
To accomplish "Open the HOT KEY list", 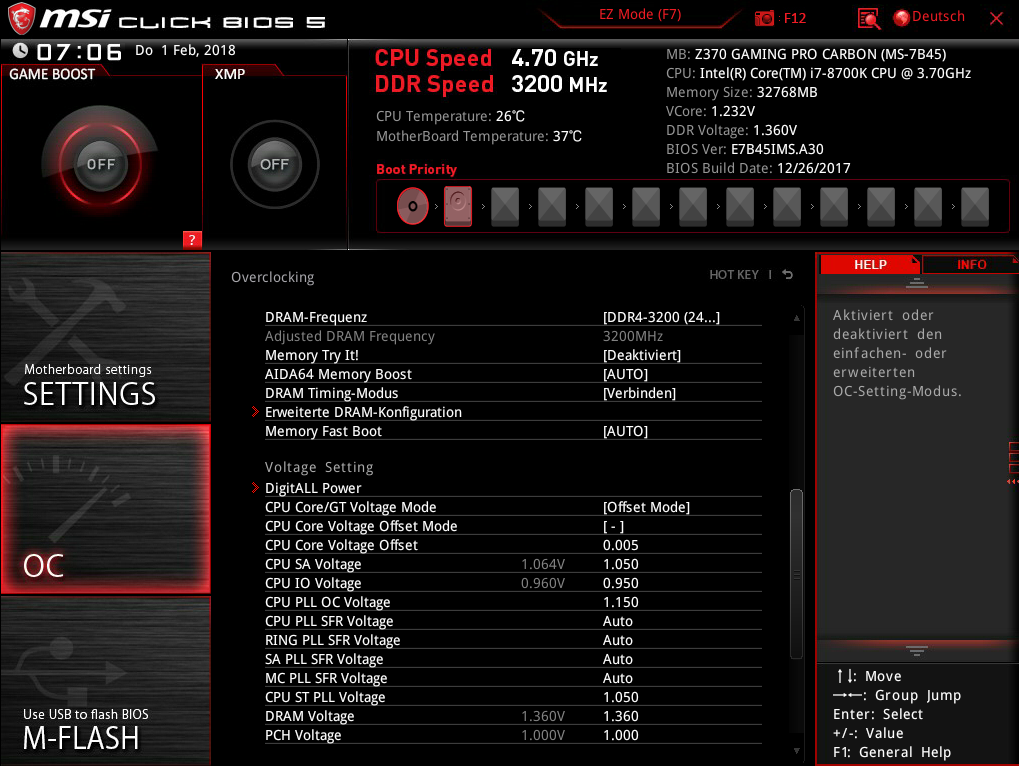I will pos(734,275).
